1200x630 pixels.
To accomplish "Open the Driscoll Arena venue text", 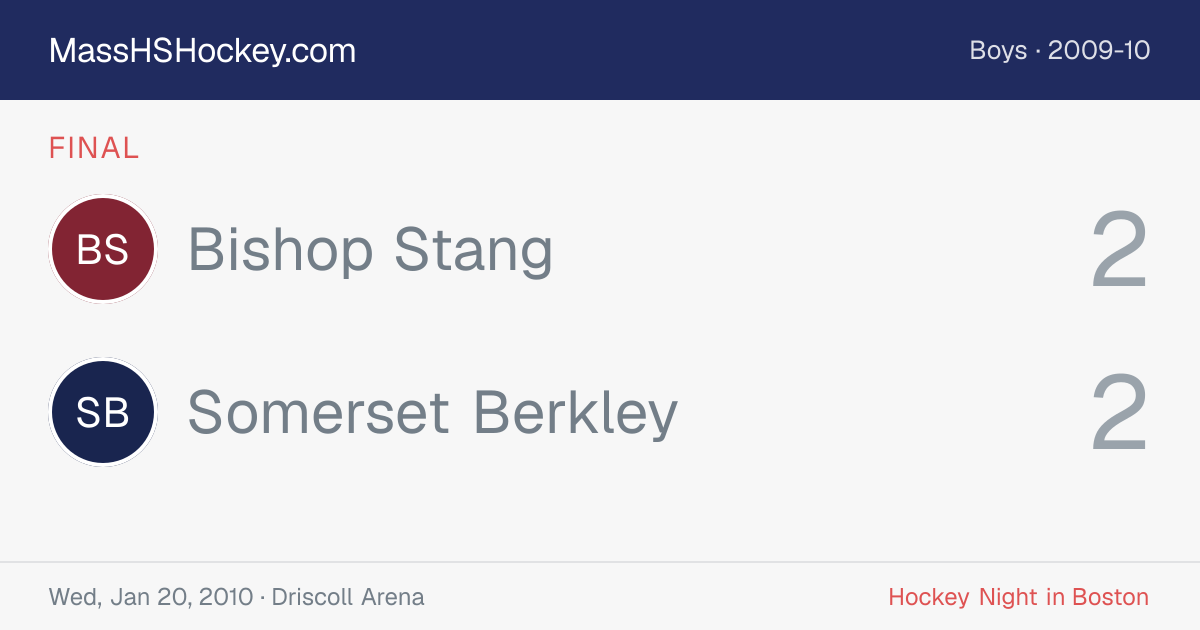I will (x=348, y=597).
